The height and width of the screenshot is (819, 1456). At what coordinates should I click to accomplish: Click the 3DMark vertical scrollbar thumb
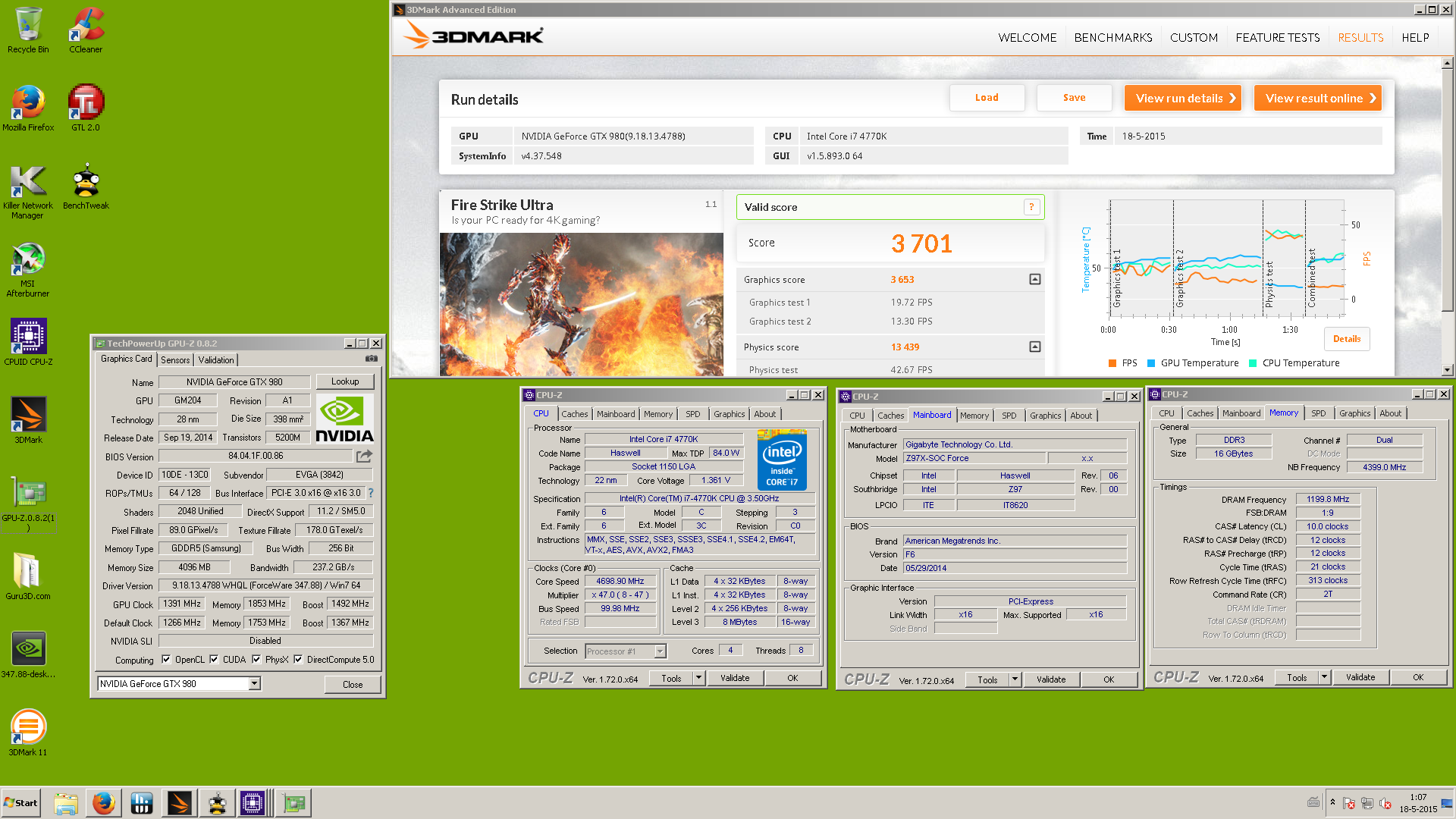point(1448,190)
